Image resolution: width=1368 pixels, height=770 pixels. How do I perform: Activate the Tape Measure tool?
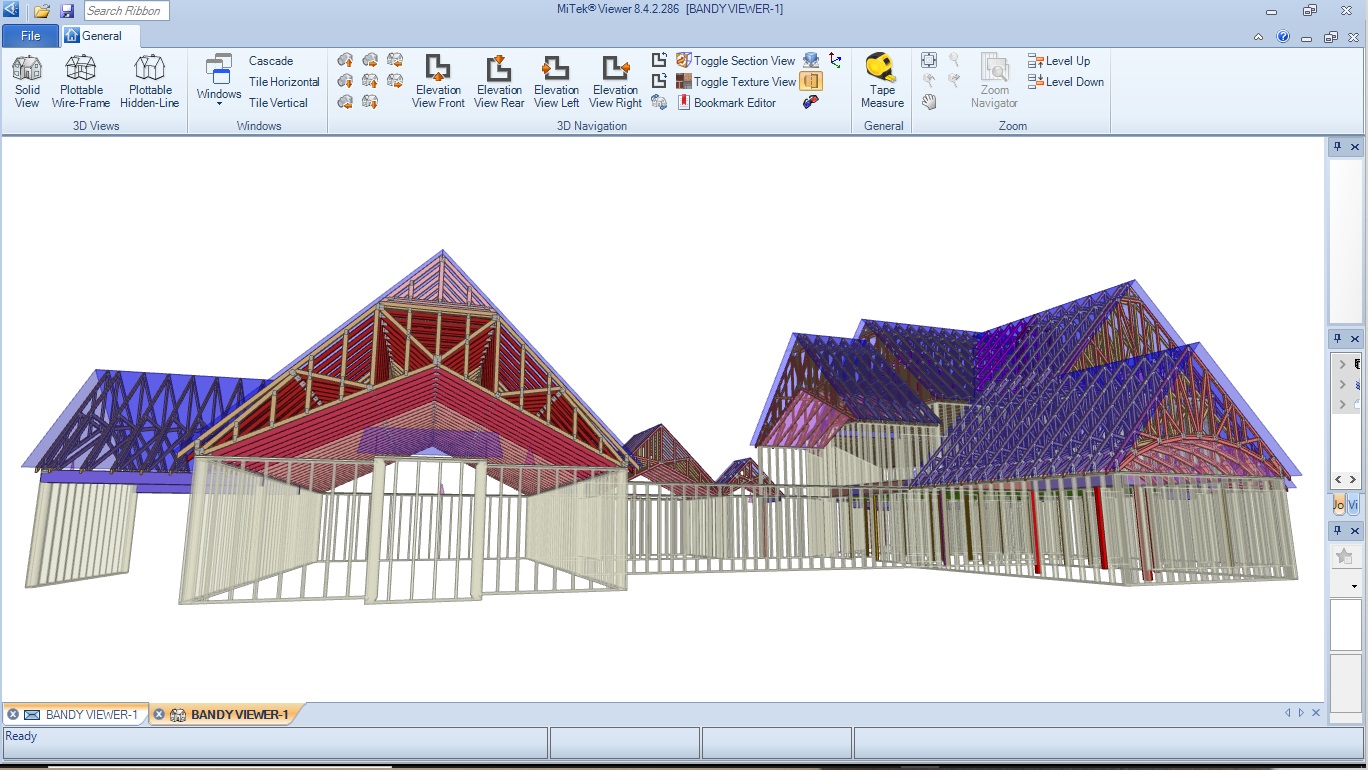click(882, 81)
